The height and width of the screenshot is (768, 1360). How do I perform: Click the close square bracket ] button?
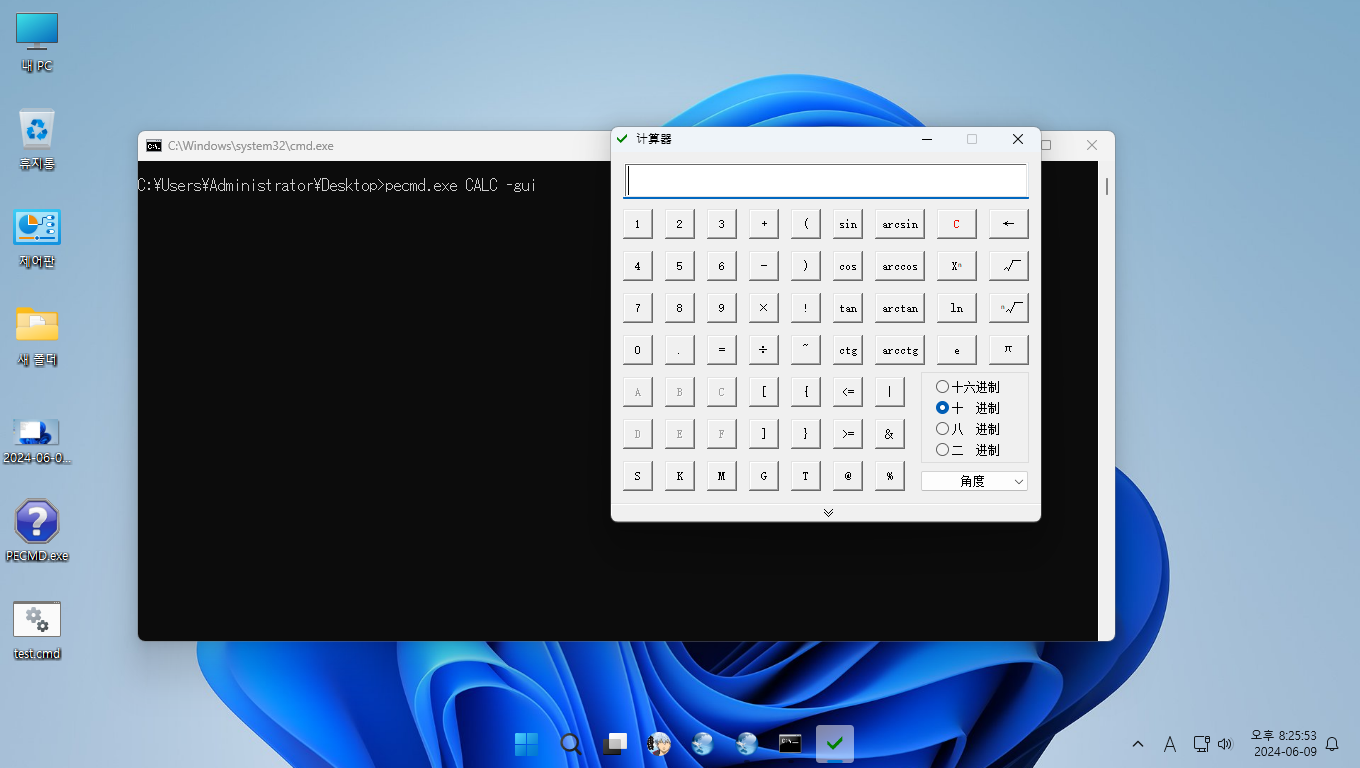click(x=763, y=434)
